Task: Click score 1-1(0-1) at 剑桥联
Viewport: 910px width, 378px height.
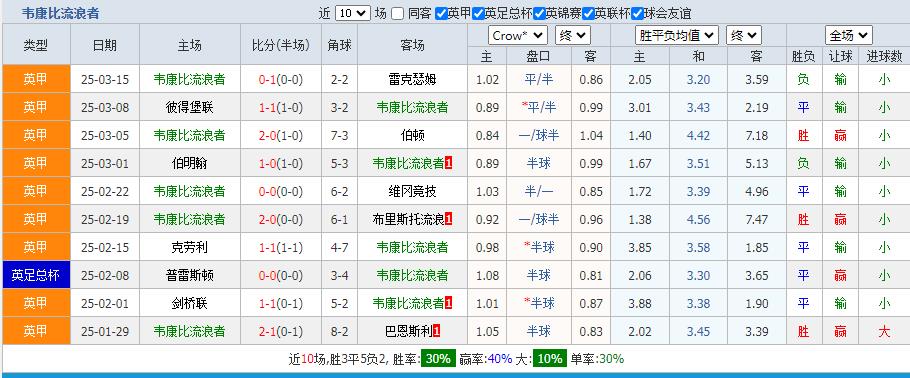Action: point(281,303)
